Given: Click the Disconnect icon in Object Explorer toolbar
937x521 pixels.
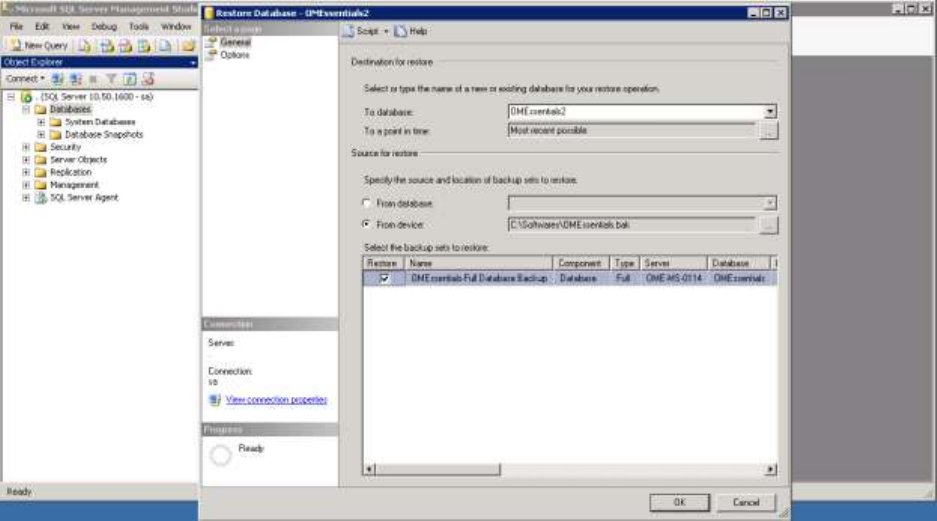Looking at the screenshot, I should (x=76, y=79).
